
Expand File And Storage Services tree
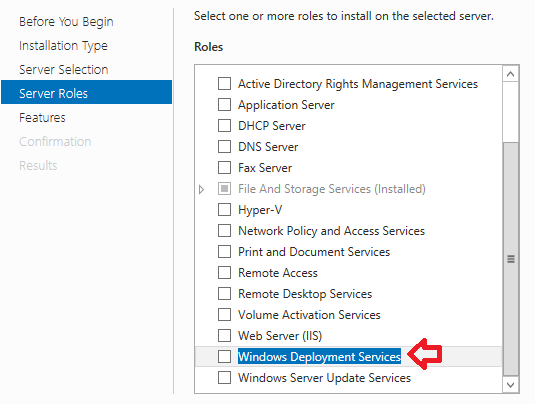tap(201, 189)
